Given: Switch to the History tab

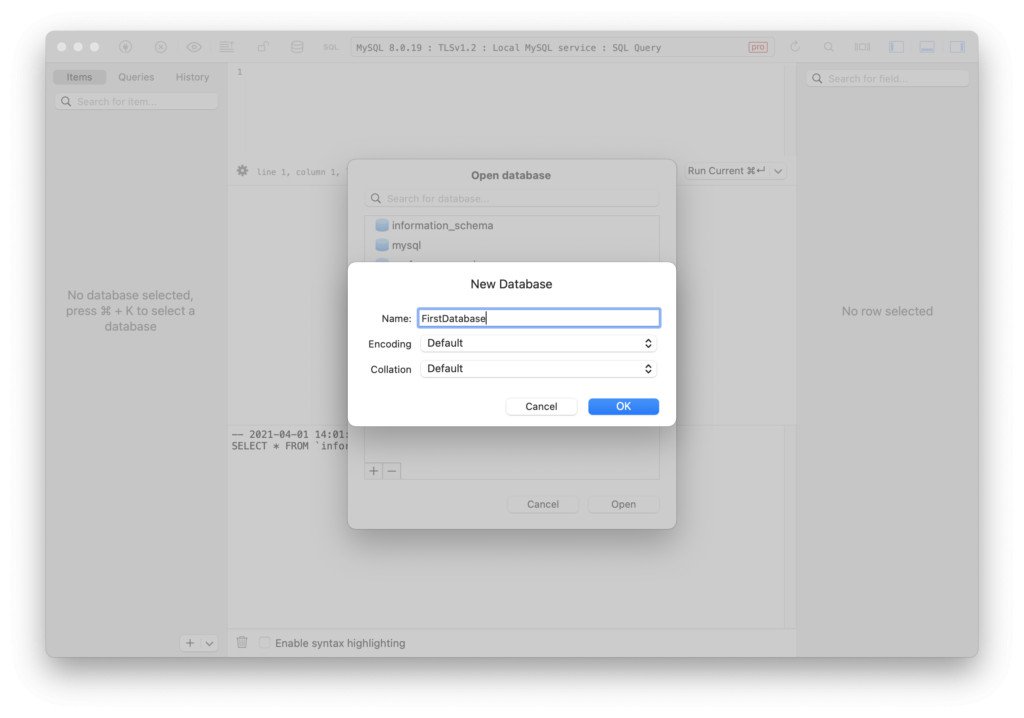Looking at the screenshot, I should tap(192, 77).
